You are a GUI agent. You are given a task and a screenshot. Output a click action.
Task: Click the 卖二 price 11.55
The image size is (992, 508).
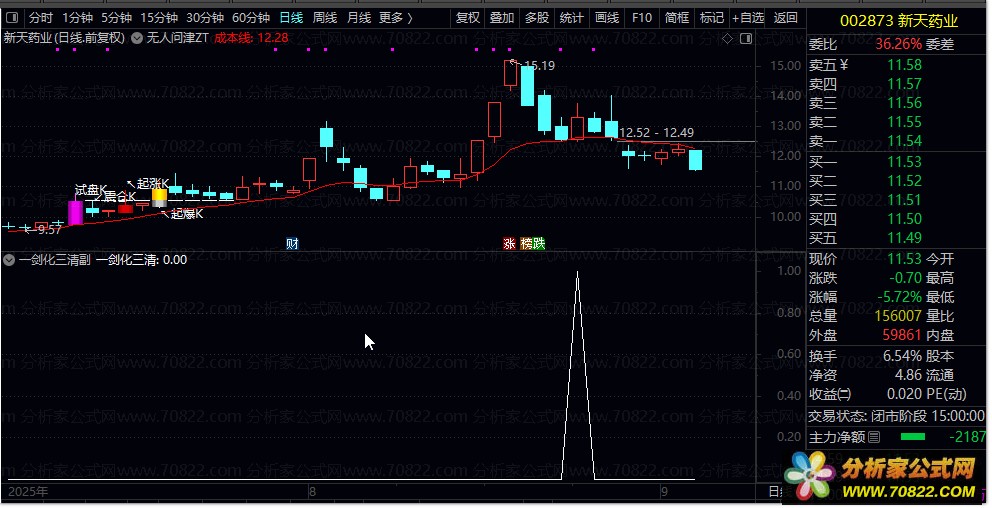(904, 121)
